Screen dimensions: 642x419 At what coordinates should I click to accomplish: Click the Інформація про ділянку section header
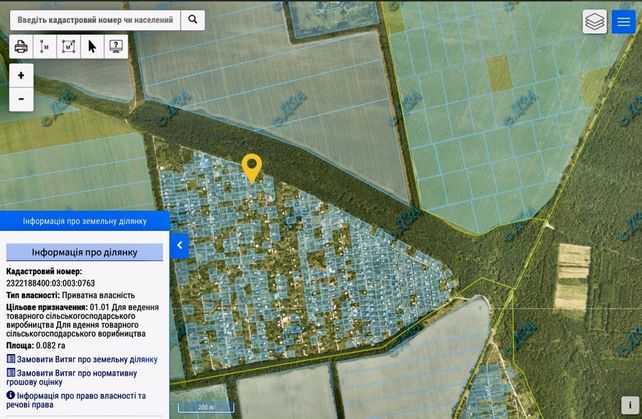84,252
